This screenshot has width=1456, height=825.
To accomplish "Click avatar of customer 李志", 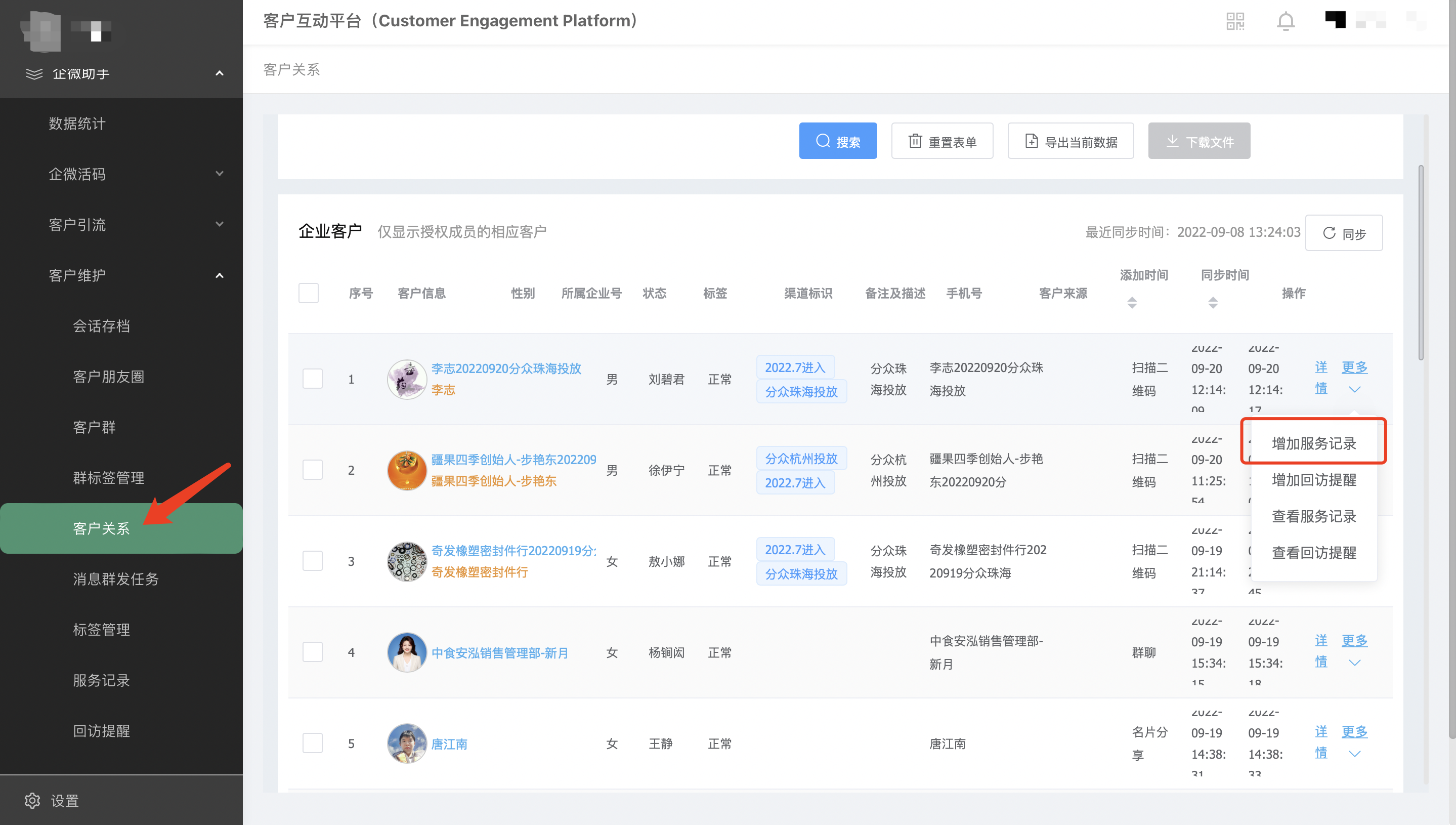I will point(407,379).
